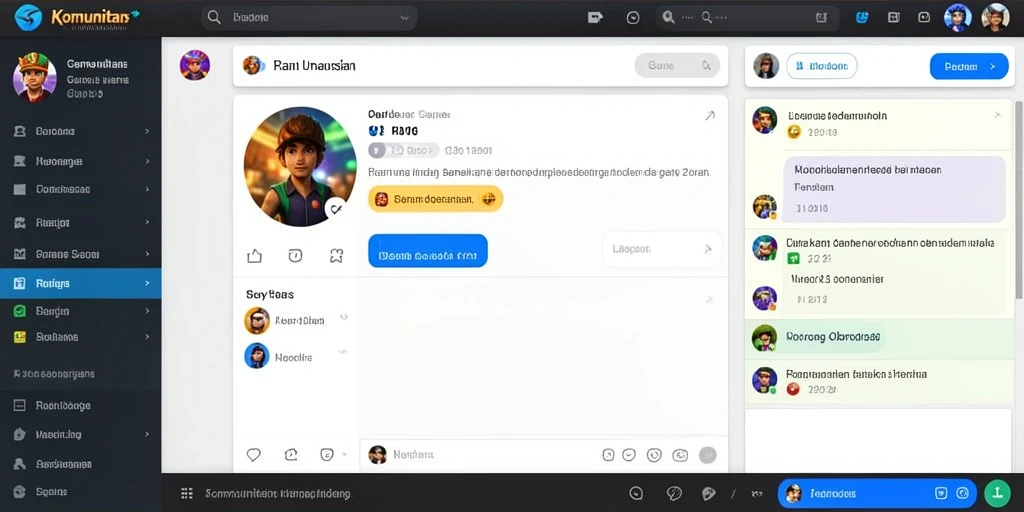Click the blue Paaan button in the right panel header
Viewport: 1024px width, 512px height.
[968, 66]
